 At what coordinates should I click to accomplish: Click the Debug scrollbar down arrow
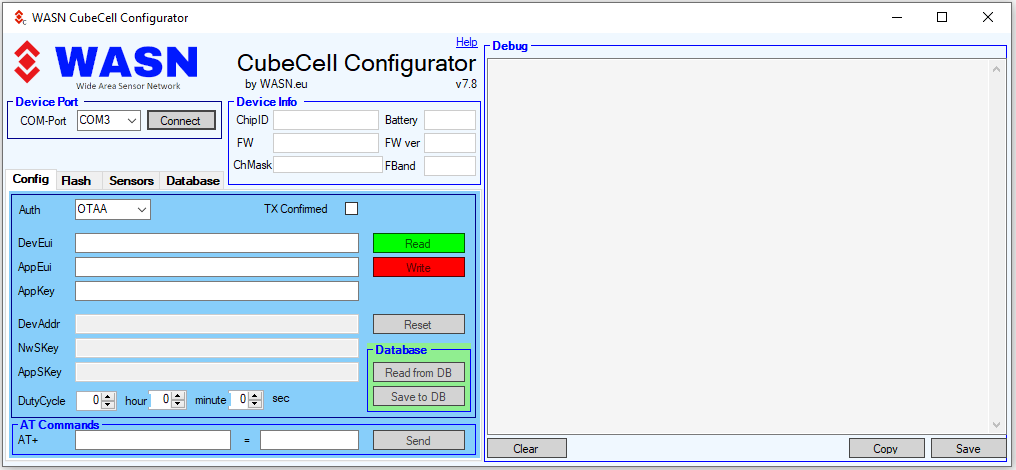(998, 425)
